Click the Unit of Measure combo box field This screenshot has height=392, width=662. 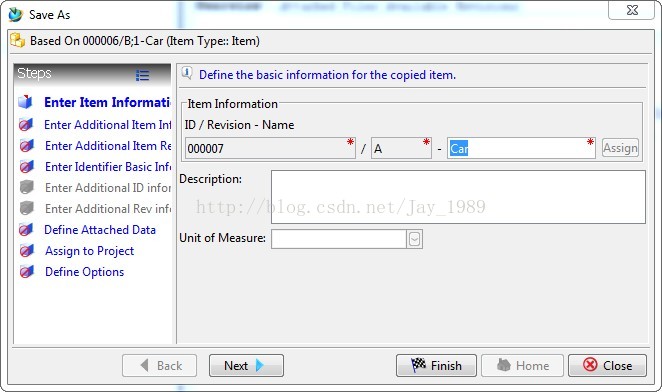coord(339,239)
